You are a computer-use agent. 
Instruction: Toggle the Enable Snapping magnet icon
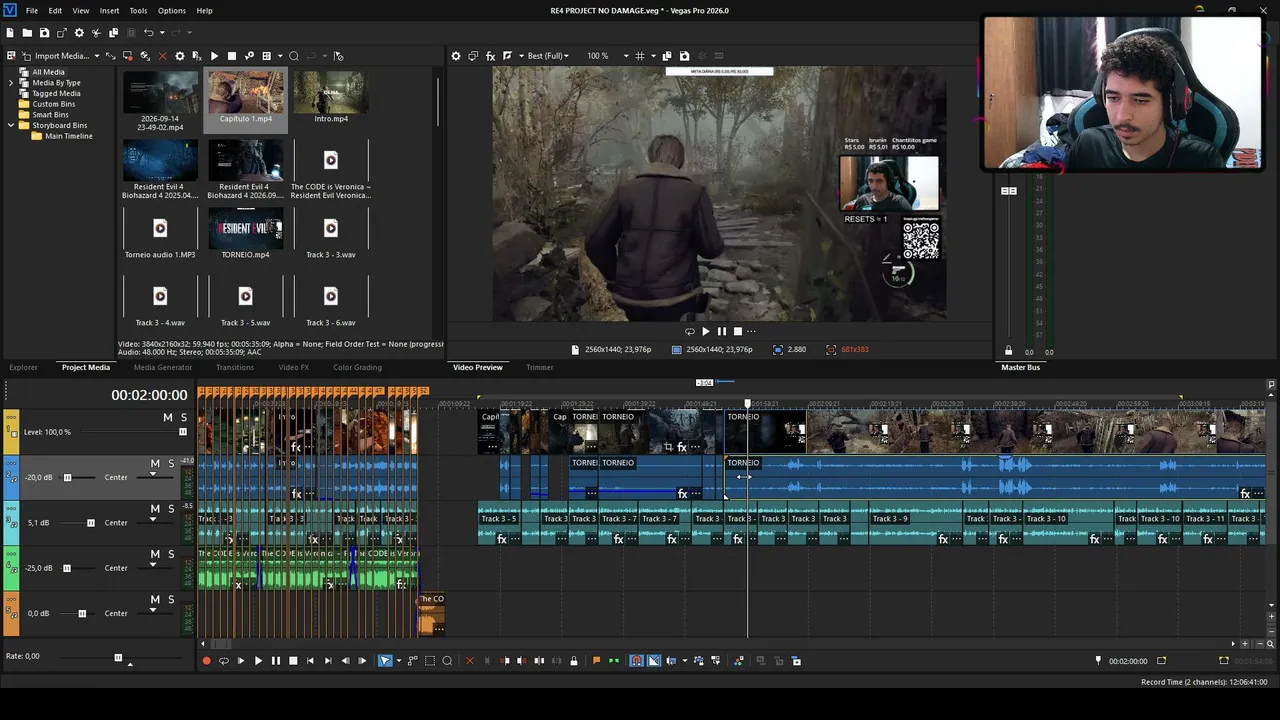[x=636, y=661]
